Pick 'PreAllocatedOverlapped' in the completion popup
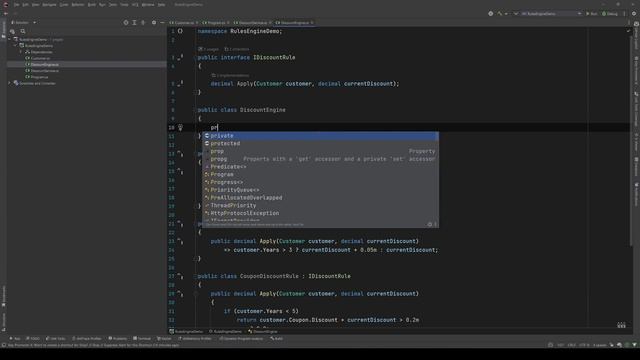 [321, 198]
